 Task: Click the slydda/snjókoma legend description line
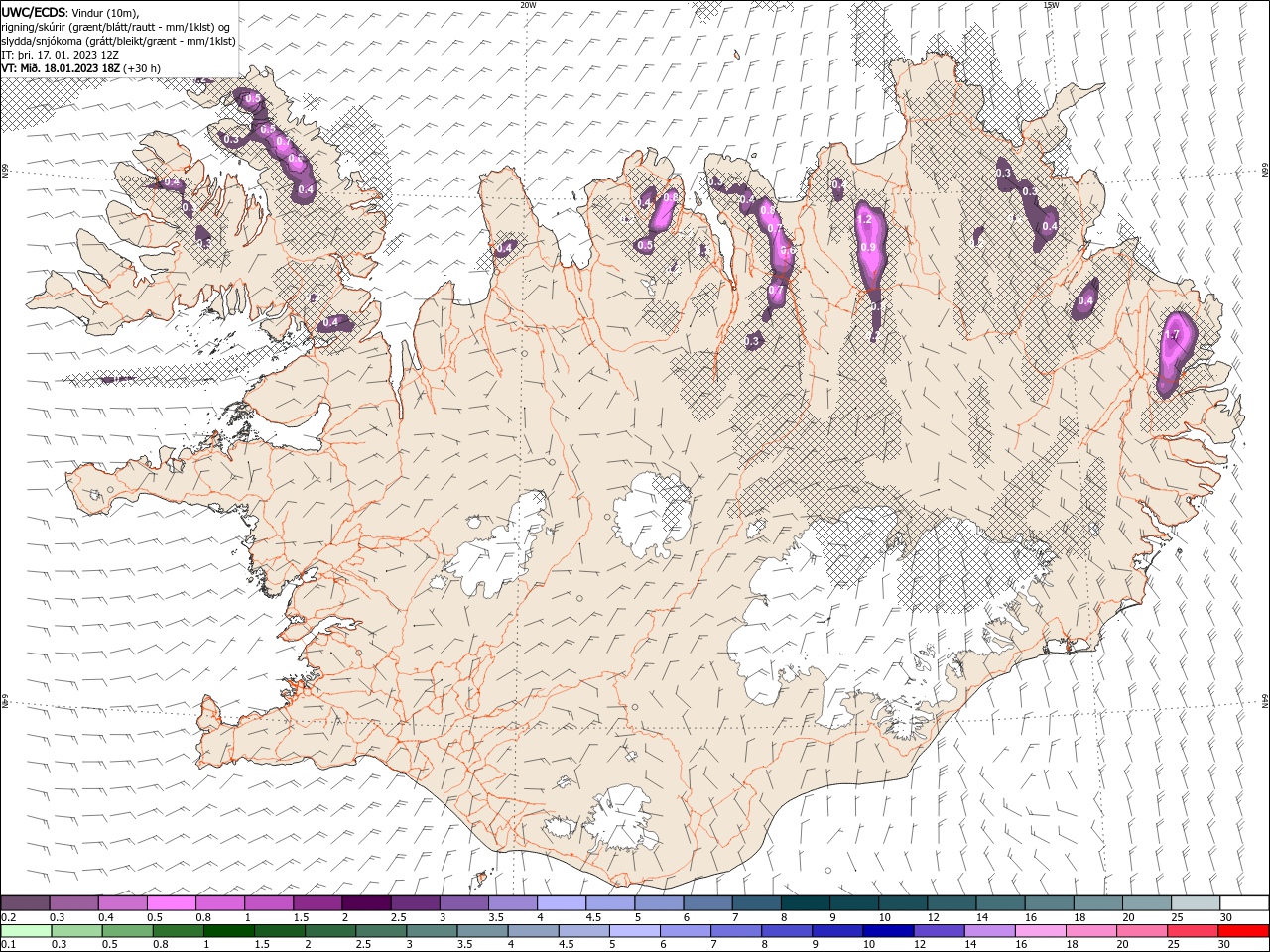click(118, 41)
